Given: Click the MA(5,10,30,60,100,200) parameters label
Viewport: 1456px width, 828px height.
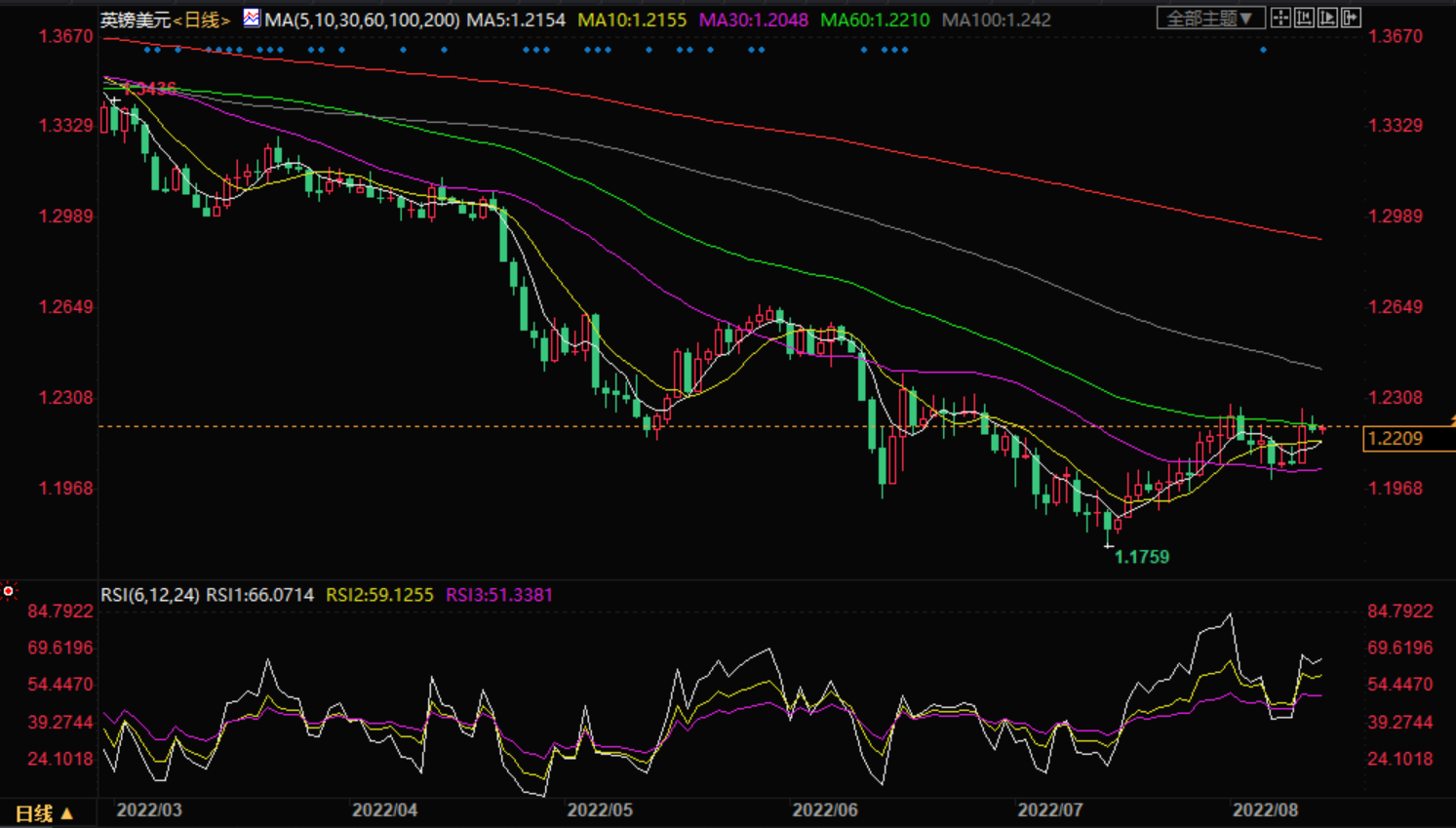Looking at the screenshot, I should click(x=362, y=20).
